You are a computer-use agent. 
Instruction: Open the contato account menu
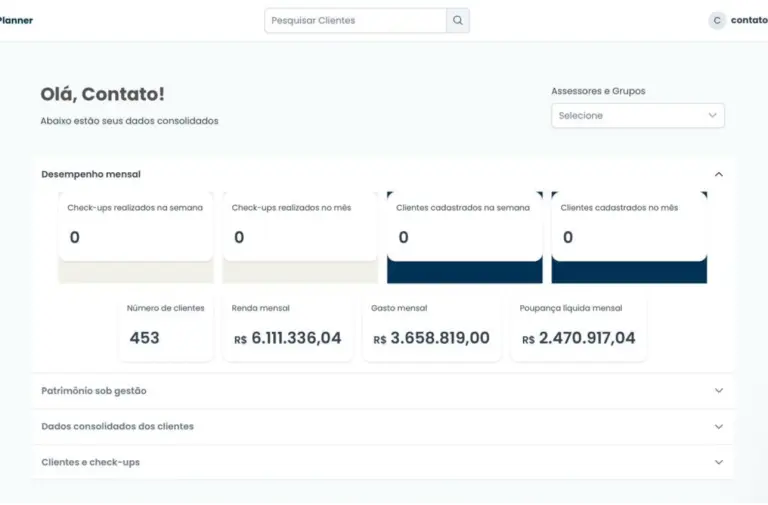[748, 20]
